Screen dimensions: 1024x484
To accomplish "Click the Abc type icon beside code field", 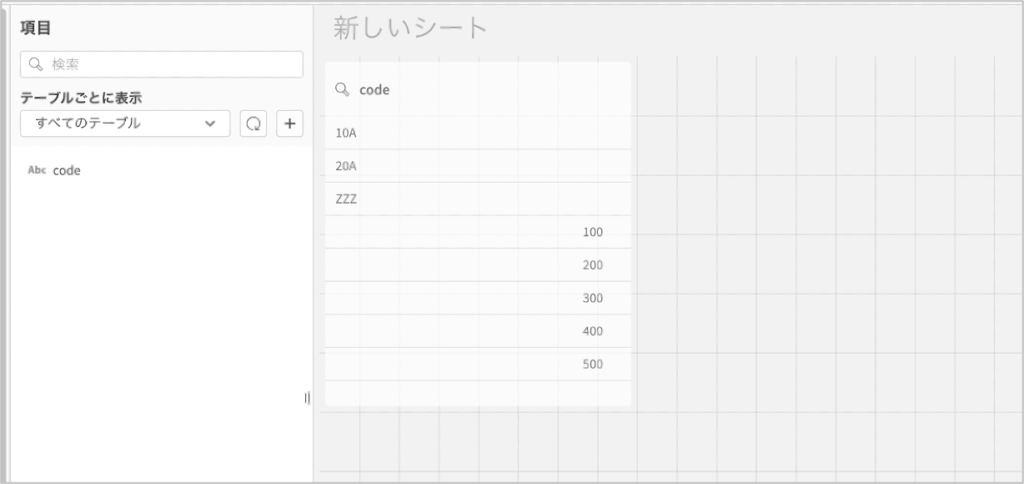I will pos(37,170).
